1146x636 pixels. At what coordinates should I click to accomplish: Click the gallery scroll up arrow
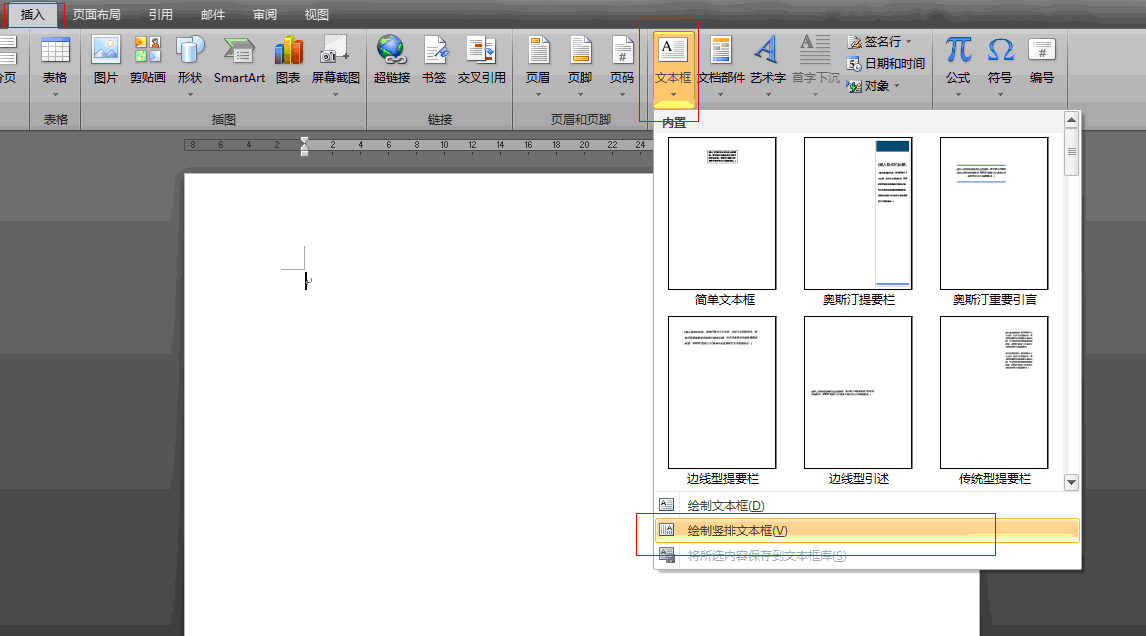point(1071,120)
